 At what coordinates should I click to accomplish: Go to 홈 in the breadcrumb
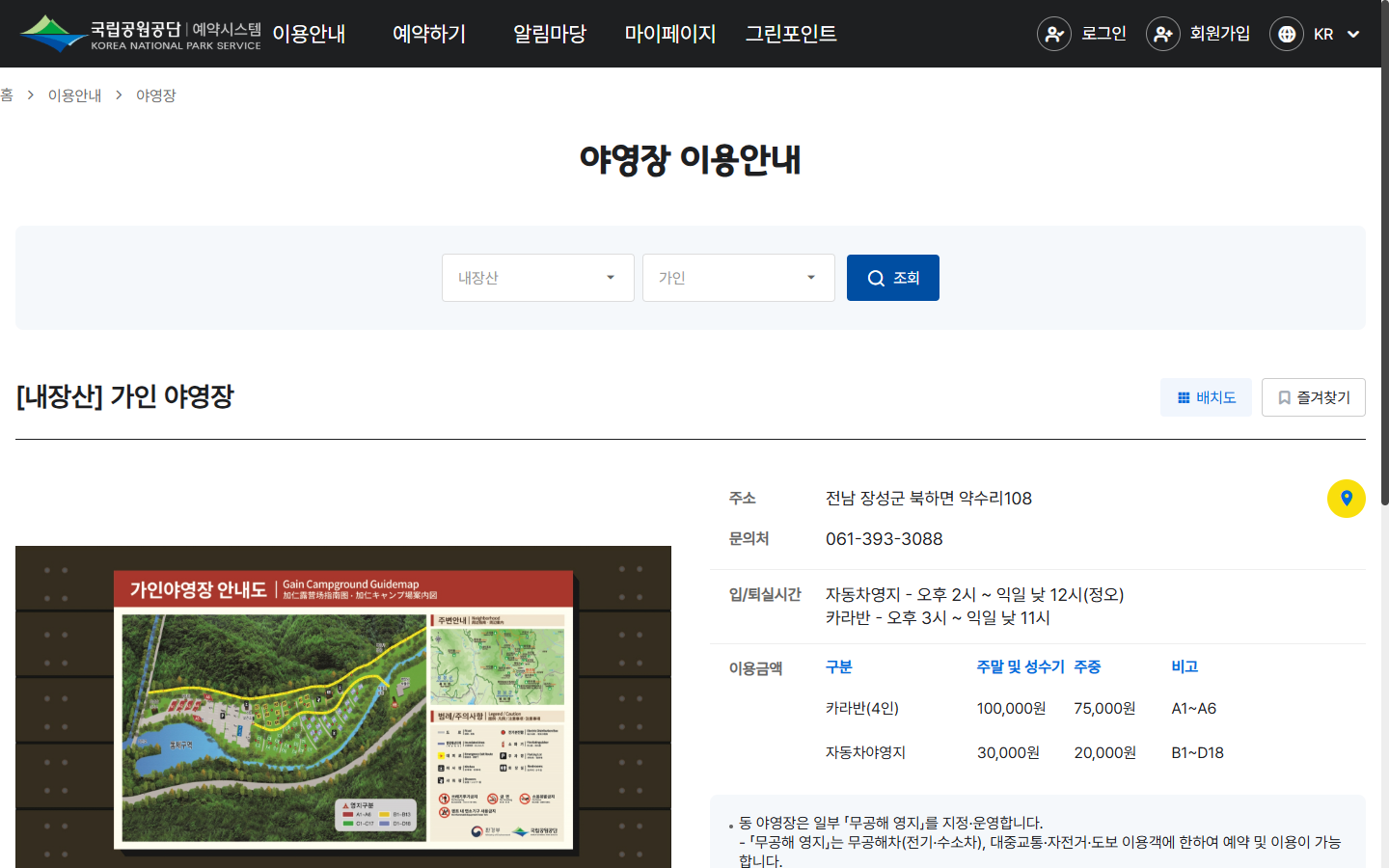pyautogui.click(x=7, y=95)
